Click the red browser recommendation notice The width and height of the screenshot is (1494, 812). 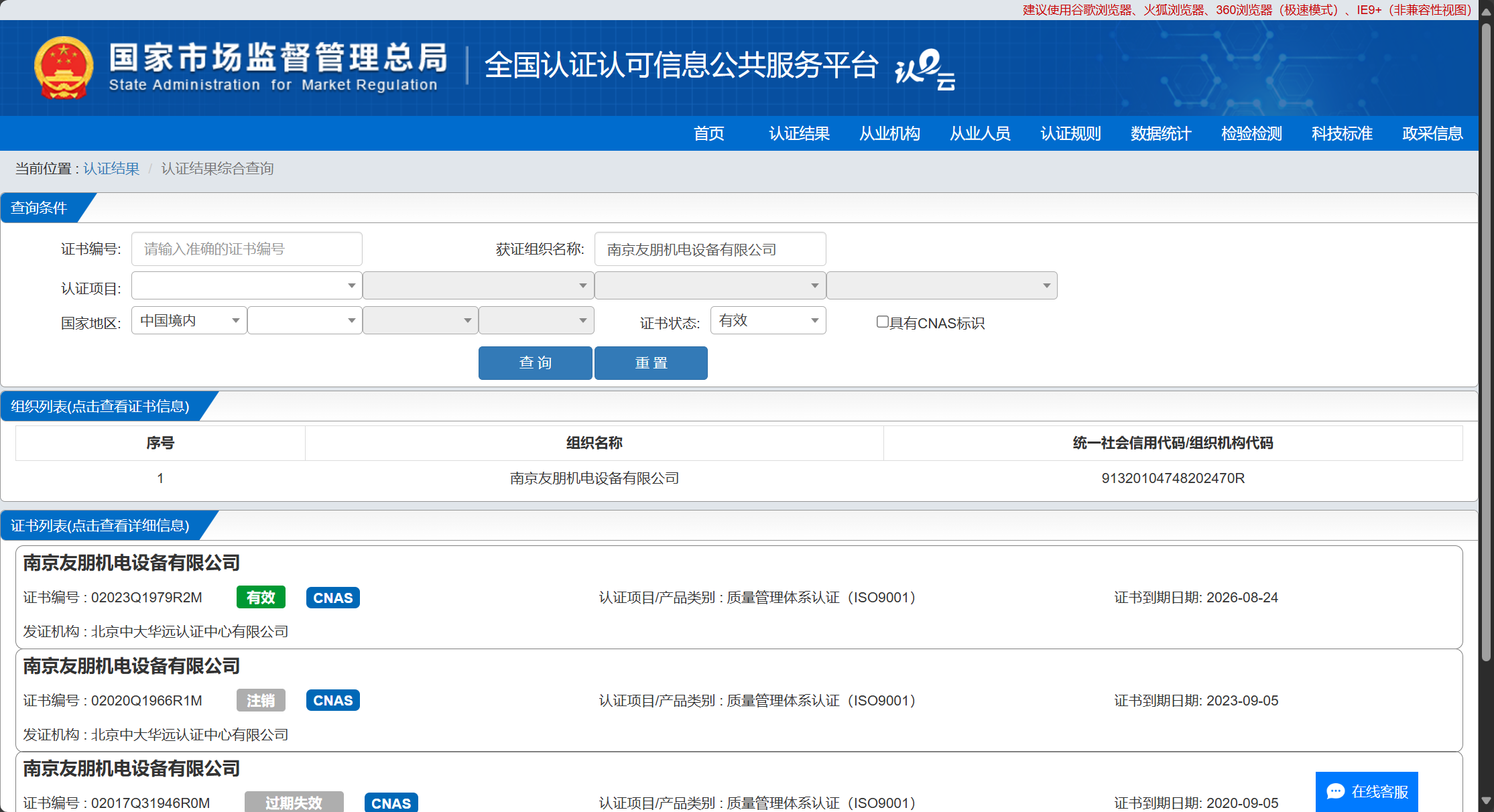(1247, 9)
